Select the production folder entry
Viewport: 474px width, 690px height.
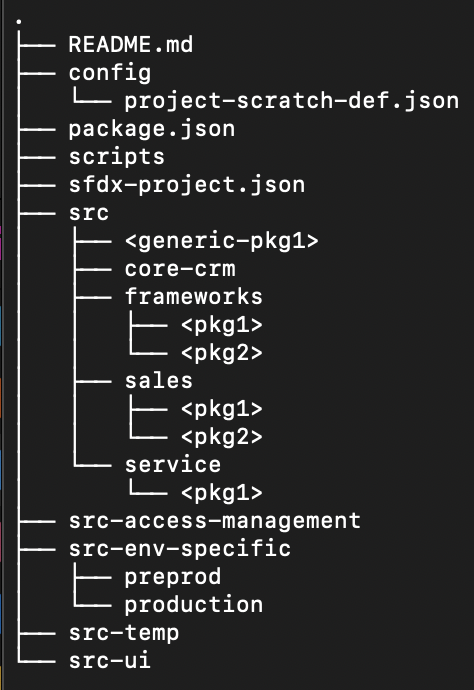[x=194, y=605]
